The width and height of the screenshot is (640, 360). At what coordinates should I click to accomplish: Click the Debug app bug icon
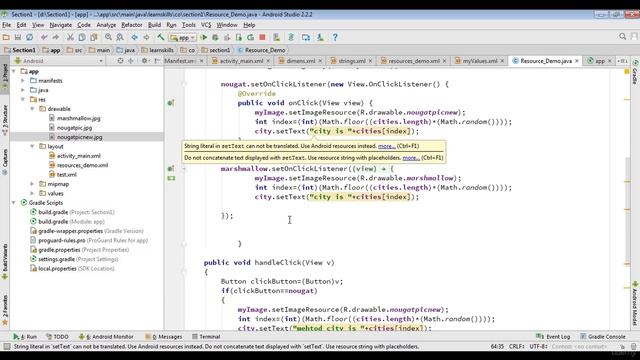click(215, 37)
